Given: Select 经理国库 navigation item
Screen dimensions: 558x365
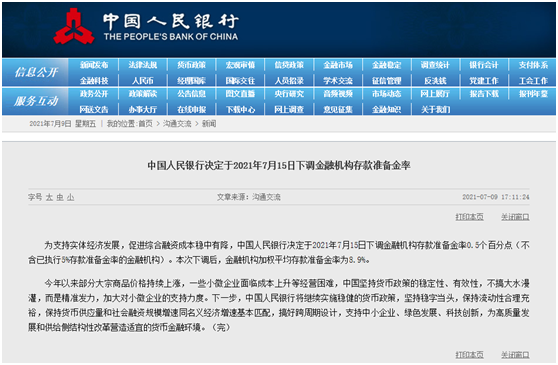Looking at the screenshot, I should pos(191,81).
